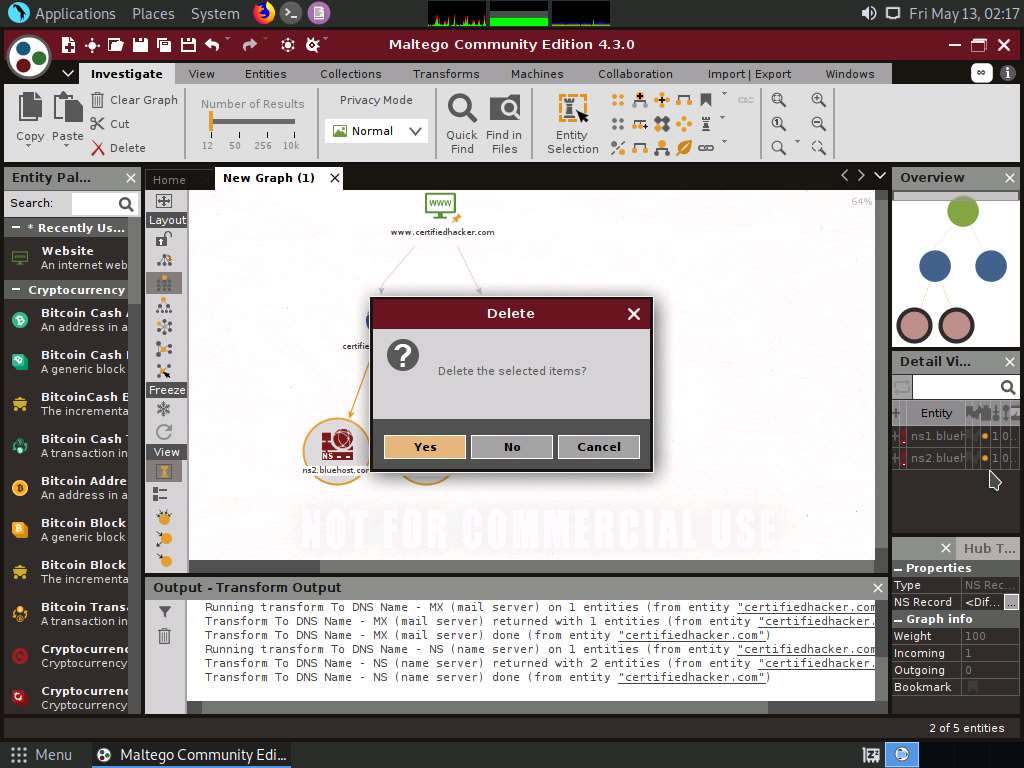Toggle the Detail View panel button beside search
1024x768 pixels.
click(x=902, y=387)
